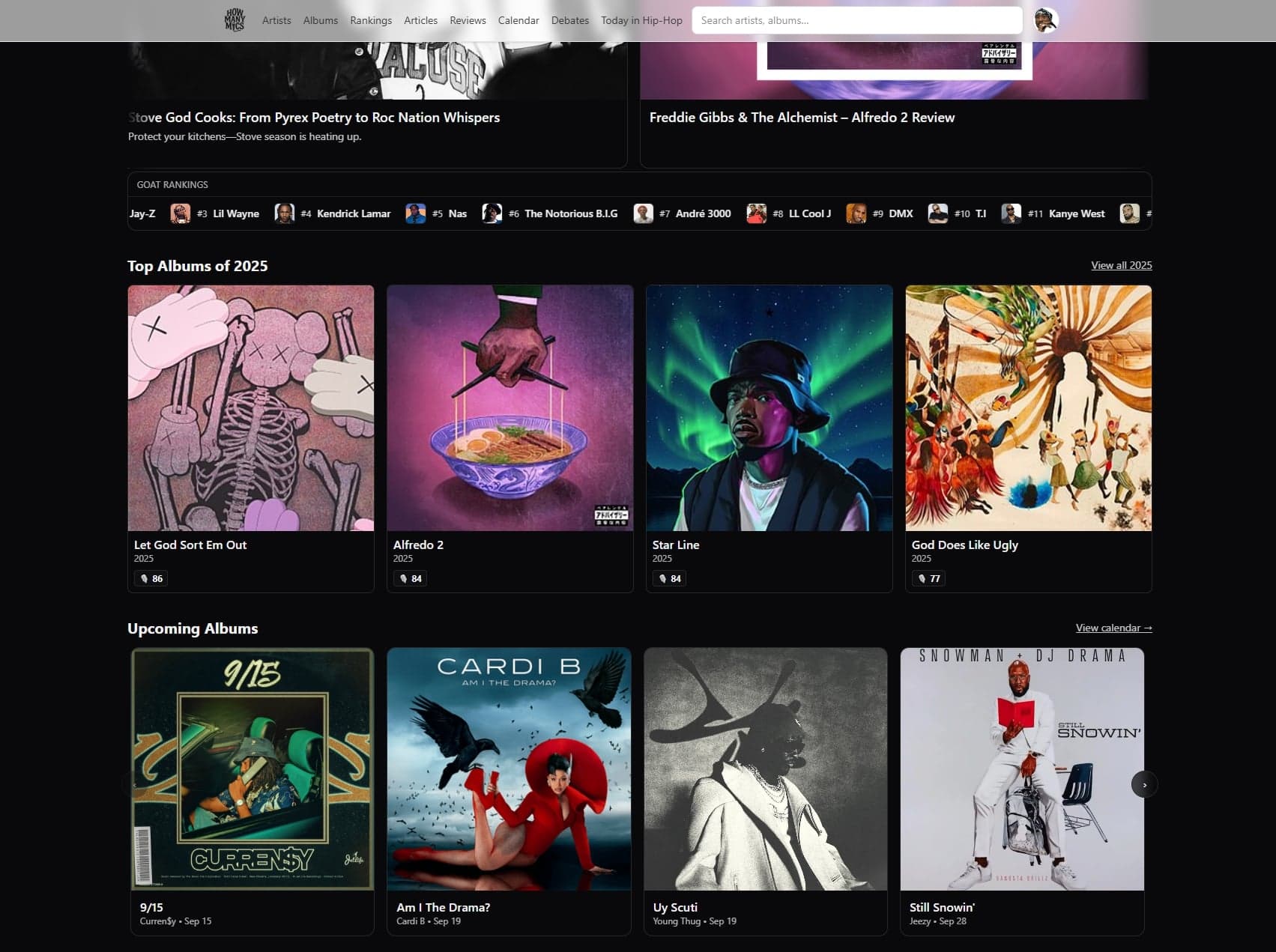This screenshot has height=952, width=1276.
Task: Open the Alfredo 2 album cover
Action: coord(510,408)
